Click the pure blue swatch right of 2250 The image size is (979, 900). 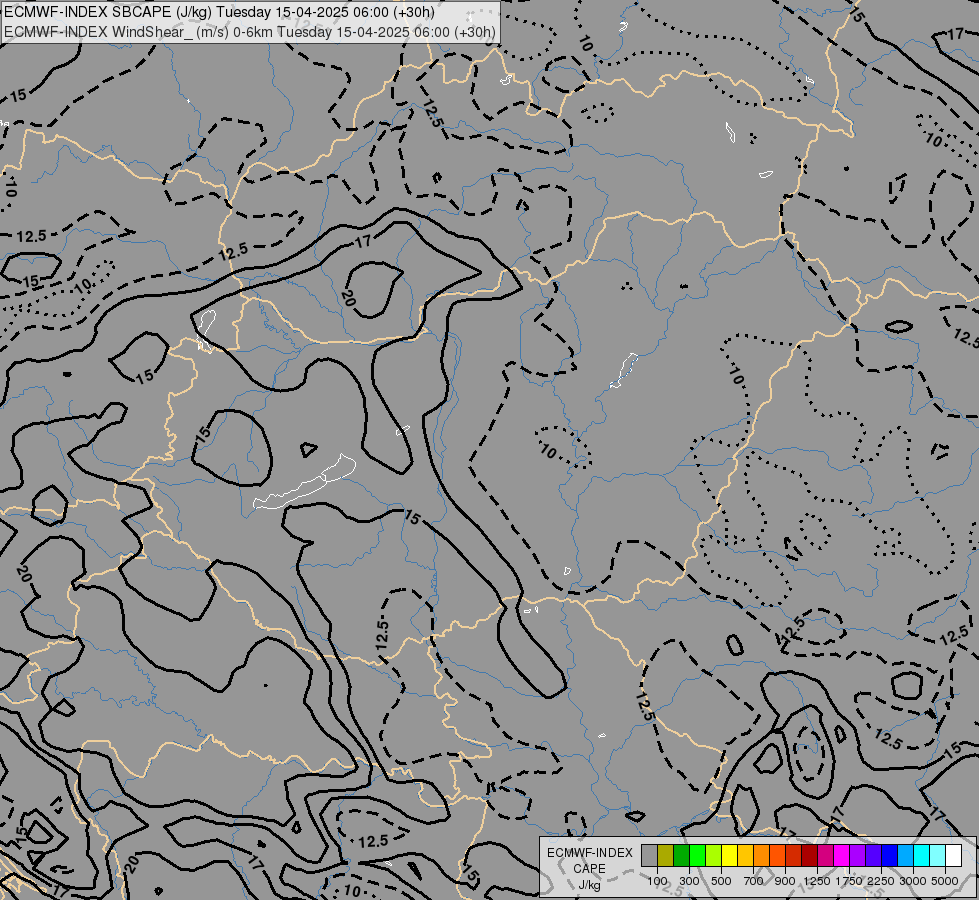coord(890,855)
